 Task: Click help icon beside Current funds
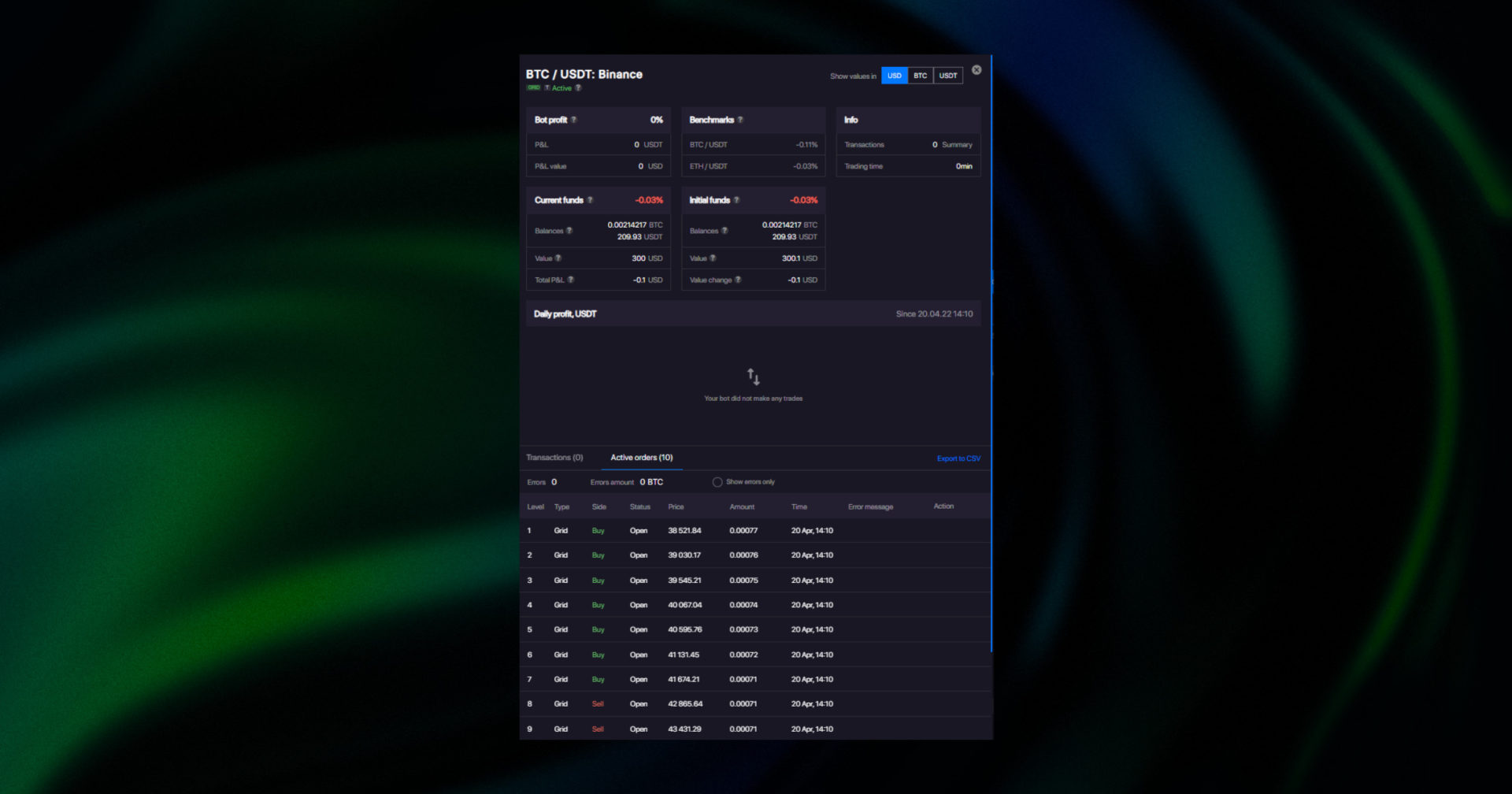point(590,200)
